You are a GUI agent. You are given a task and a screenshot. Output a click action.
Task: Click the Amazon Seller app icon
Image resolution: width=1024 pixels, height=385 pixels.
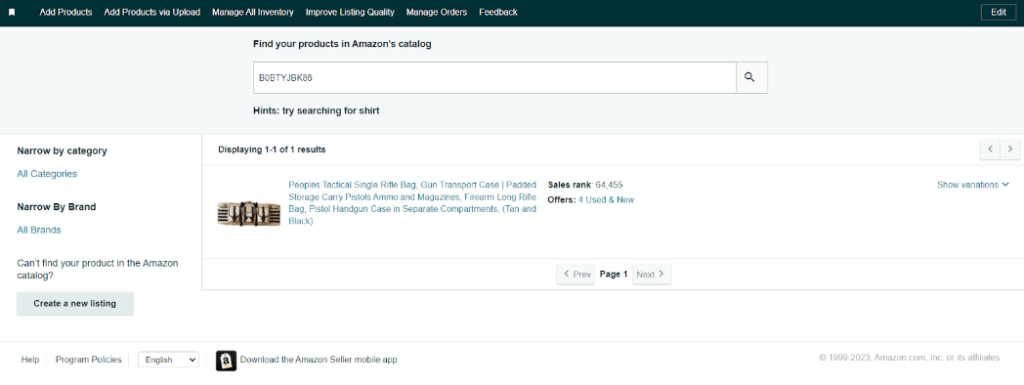click(226, 360)
